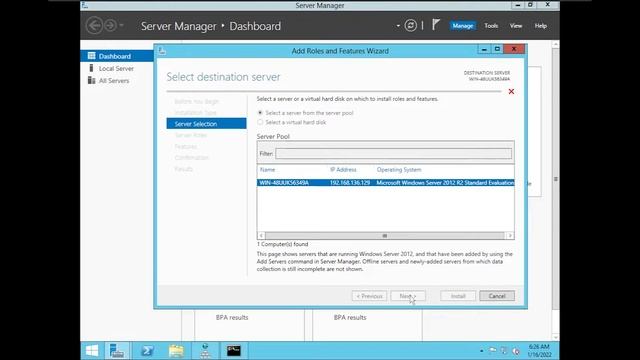Open Command Prompt from the taskbar

pos(234,351)
